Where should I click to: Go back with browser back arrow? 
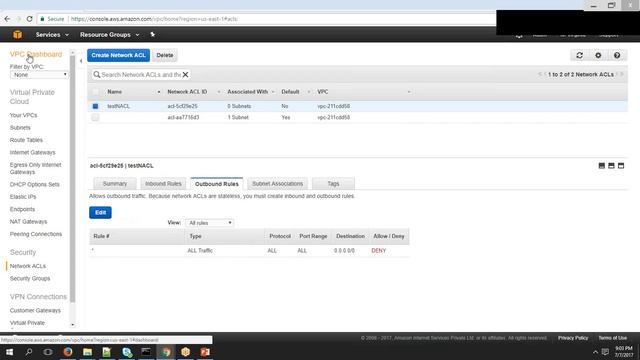click(x=7, y=19)
